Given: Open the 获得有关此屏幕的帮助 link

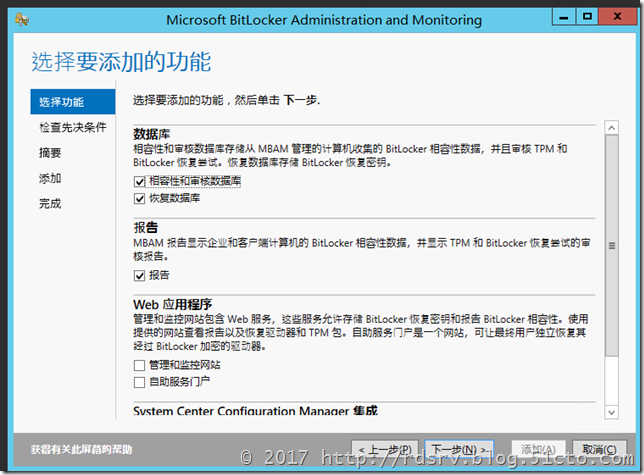Looking at the screenshot, I should [x=81, y=450].
